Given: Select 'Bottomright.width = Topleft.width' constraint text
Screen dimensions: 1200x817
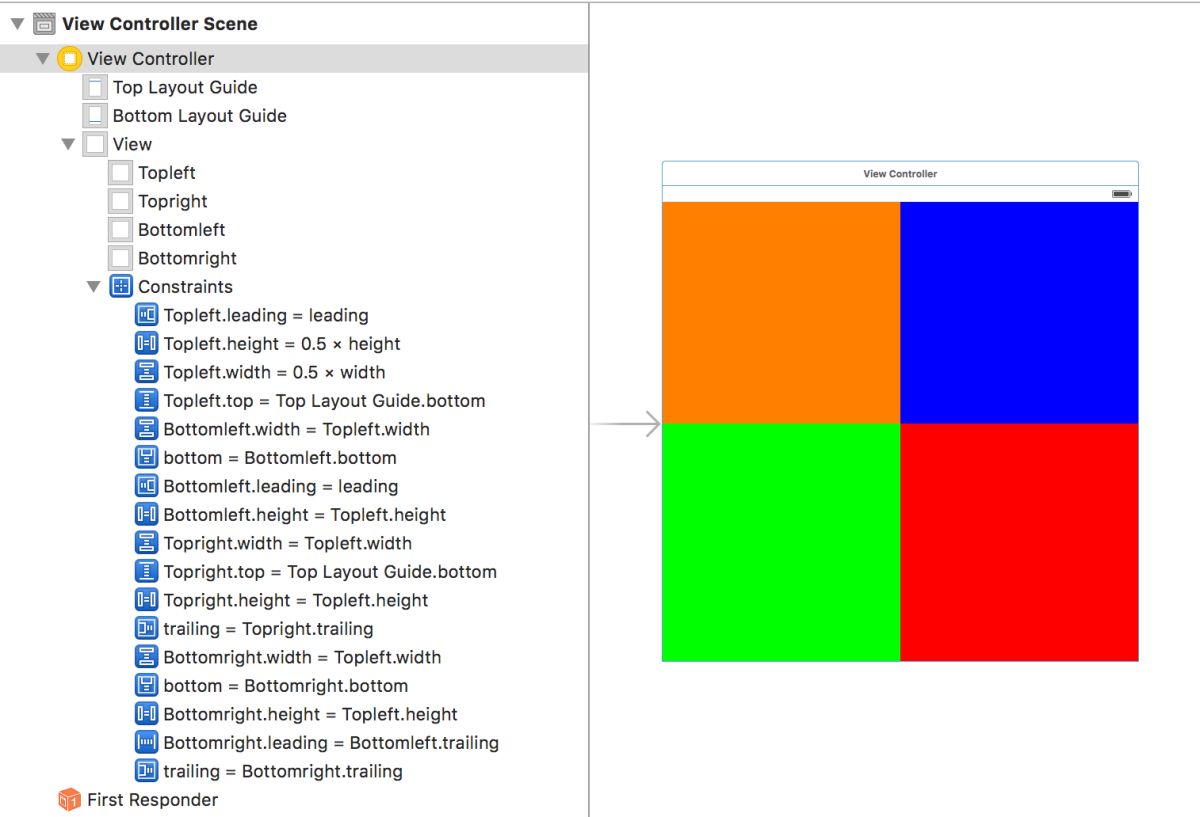Looking at the screenshot, I should click(302, 657).
